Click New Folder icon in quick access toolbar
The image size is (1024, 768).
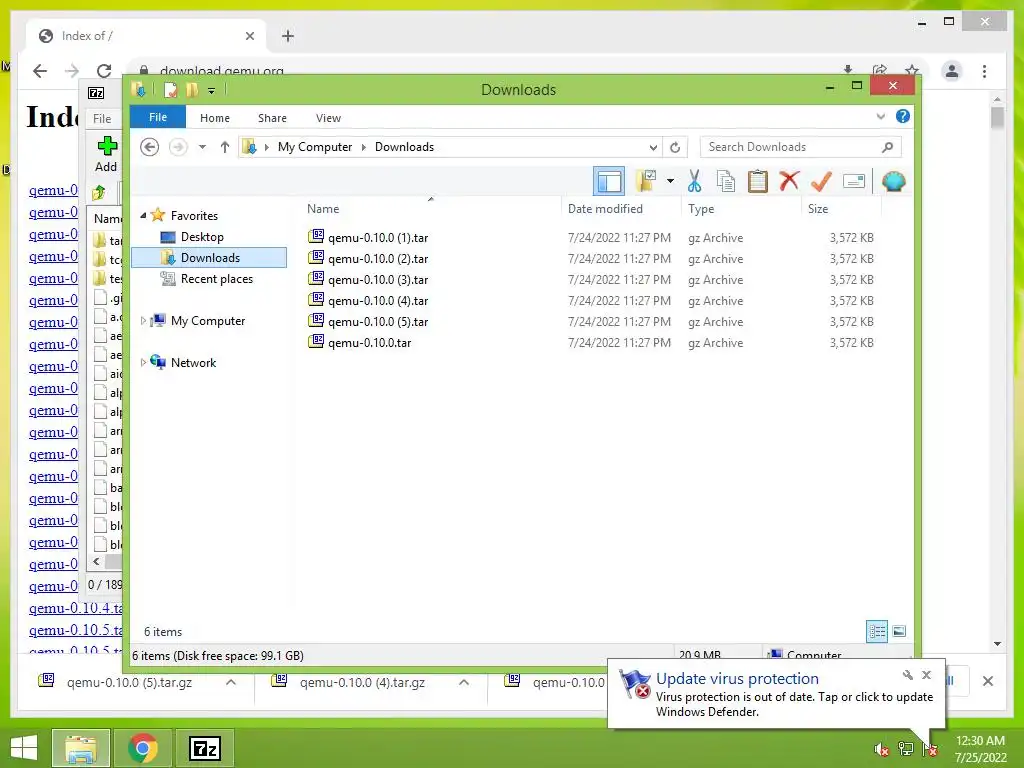(x=192, y=90)
